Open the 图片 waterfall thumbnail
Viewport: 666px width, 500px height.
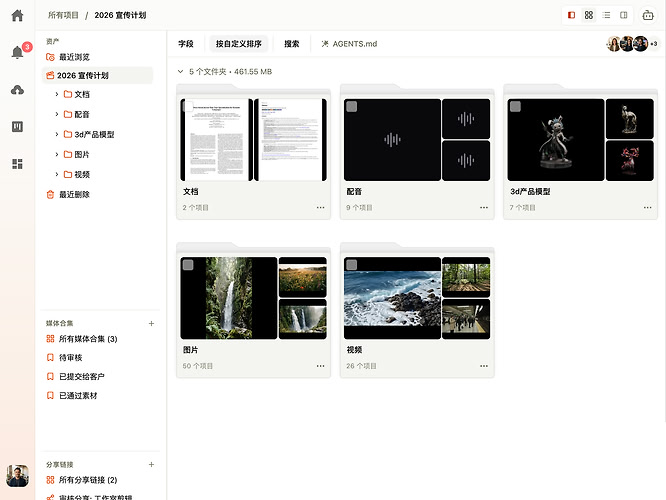coord(229,298)
